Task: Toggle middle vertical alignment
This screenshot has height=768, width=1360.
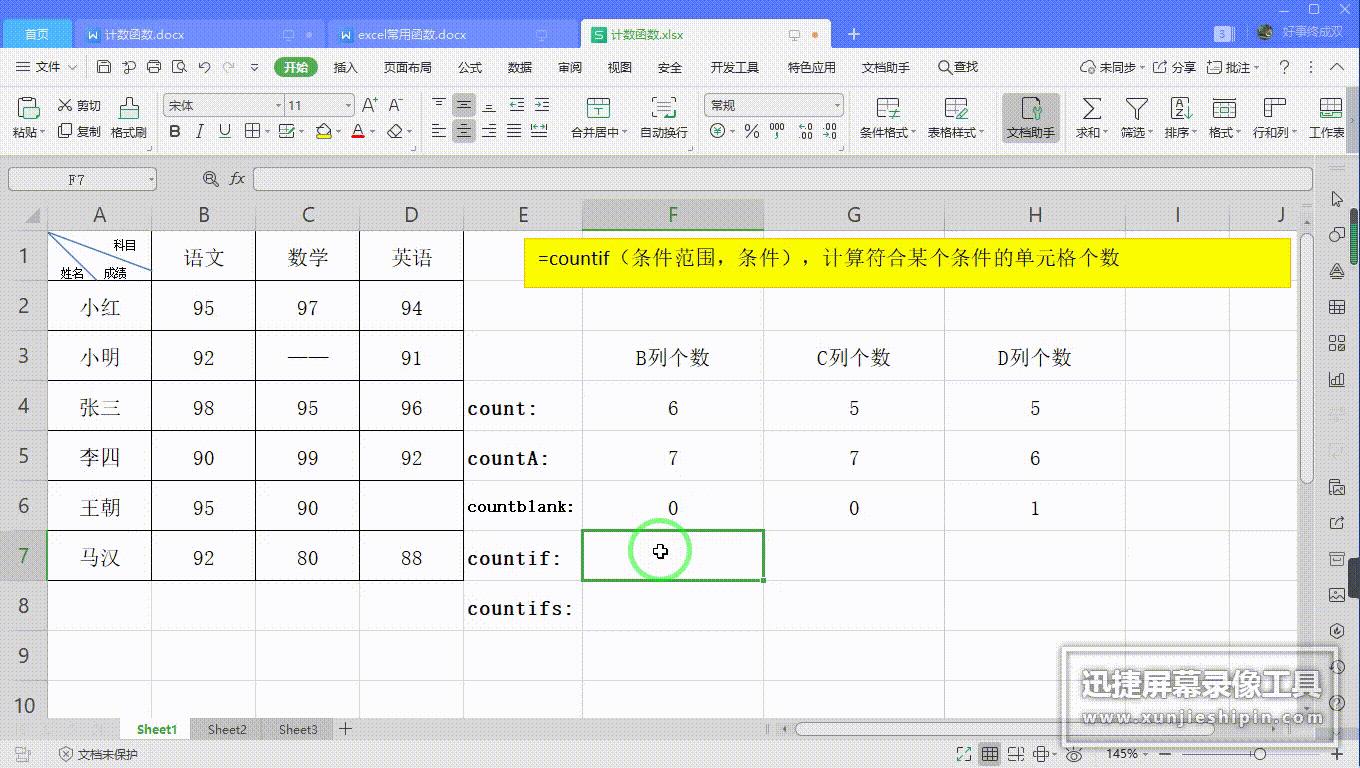Action: click(x=463, y=105)
